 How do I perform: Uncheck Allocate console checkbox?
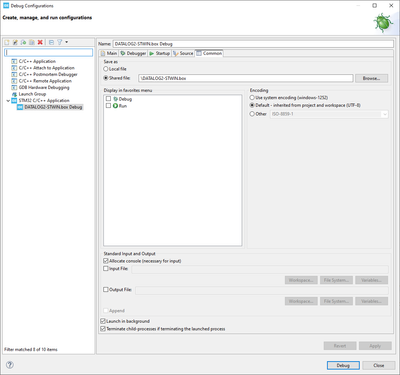pyautogui.click(x=106, y=261)
